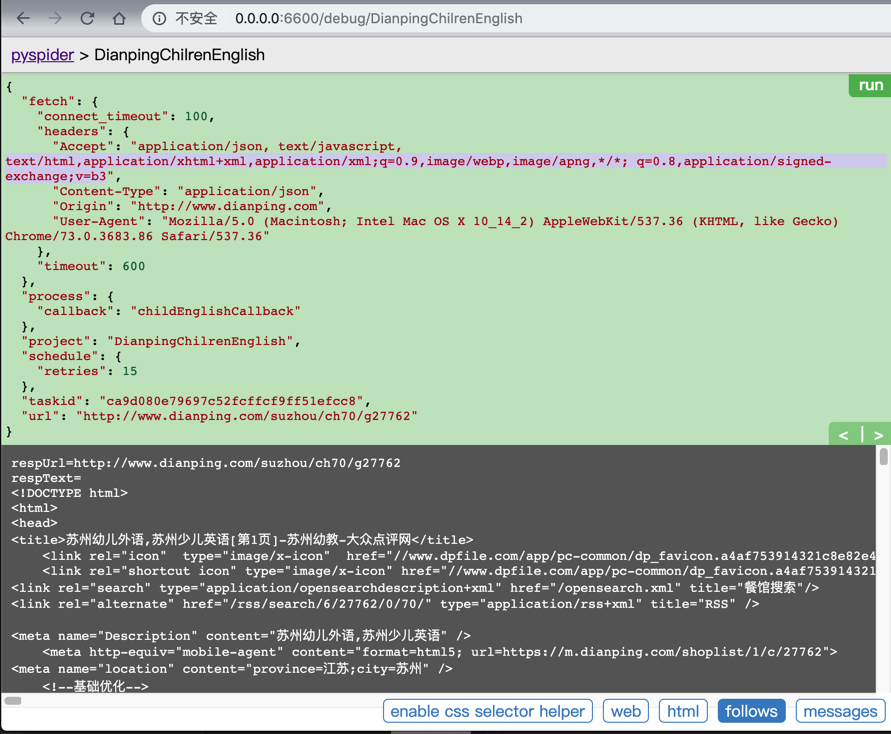Click the "childEnglishCallback" callback value
This screenshot has height=734, width=891.
[x=215, y=311]
